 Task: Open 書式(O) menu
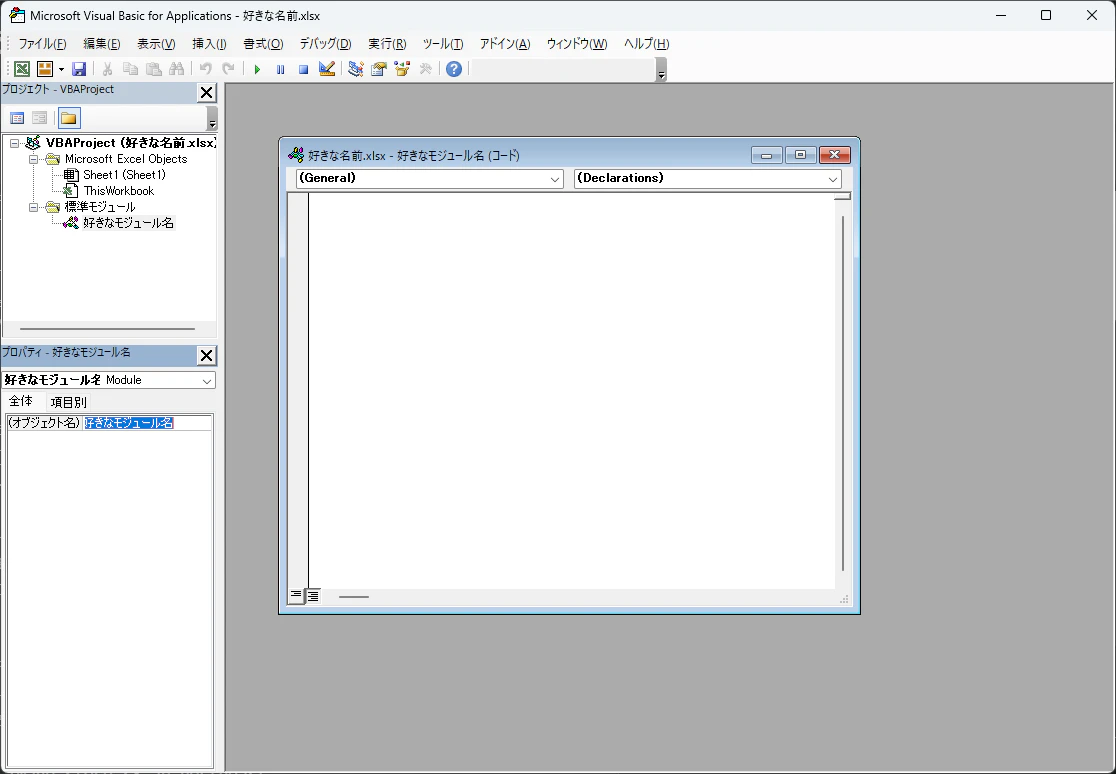click(x=263, y=43)
